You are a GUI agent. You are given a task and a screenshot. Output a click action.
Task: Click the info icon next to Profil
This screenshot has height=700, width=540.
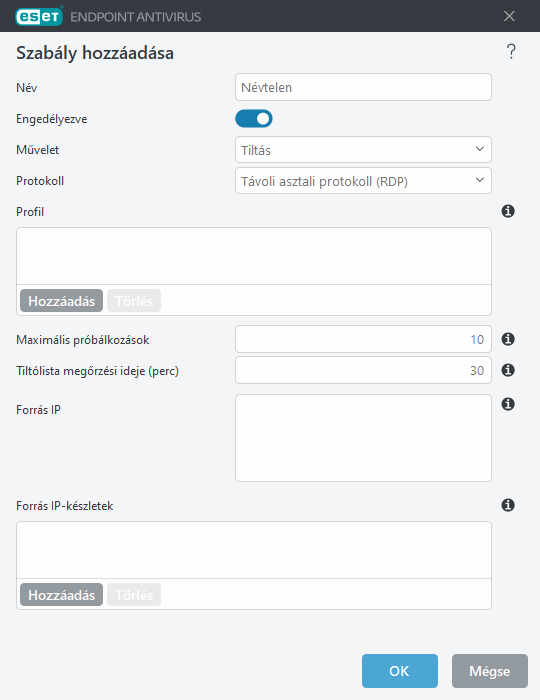click(x=508, y=211)
